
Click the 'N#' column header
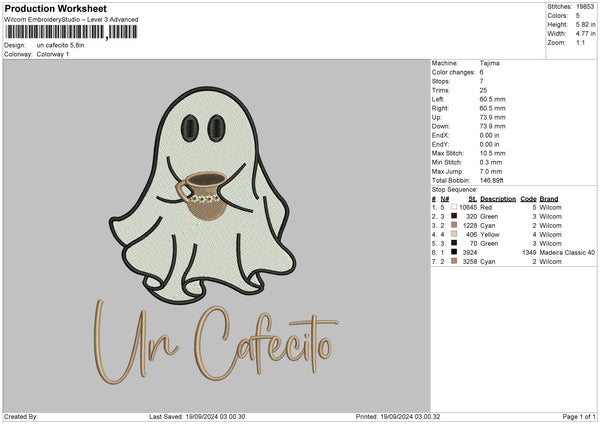(x=445, y=199)
